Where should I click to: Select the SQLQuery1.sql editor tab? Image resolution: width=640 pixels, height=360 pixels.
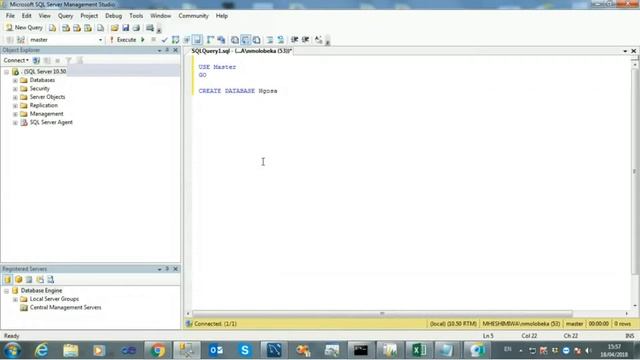242,51
